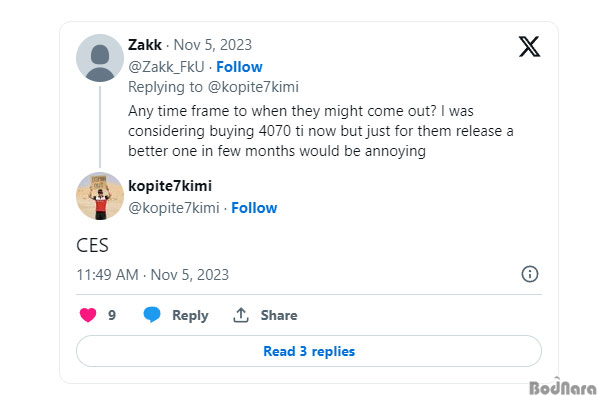Click the like count 9
The width and height of the screenshot is (600, 398).
[112, 315]
